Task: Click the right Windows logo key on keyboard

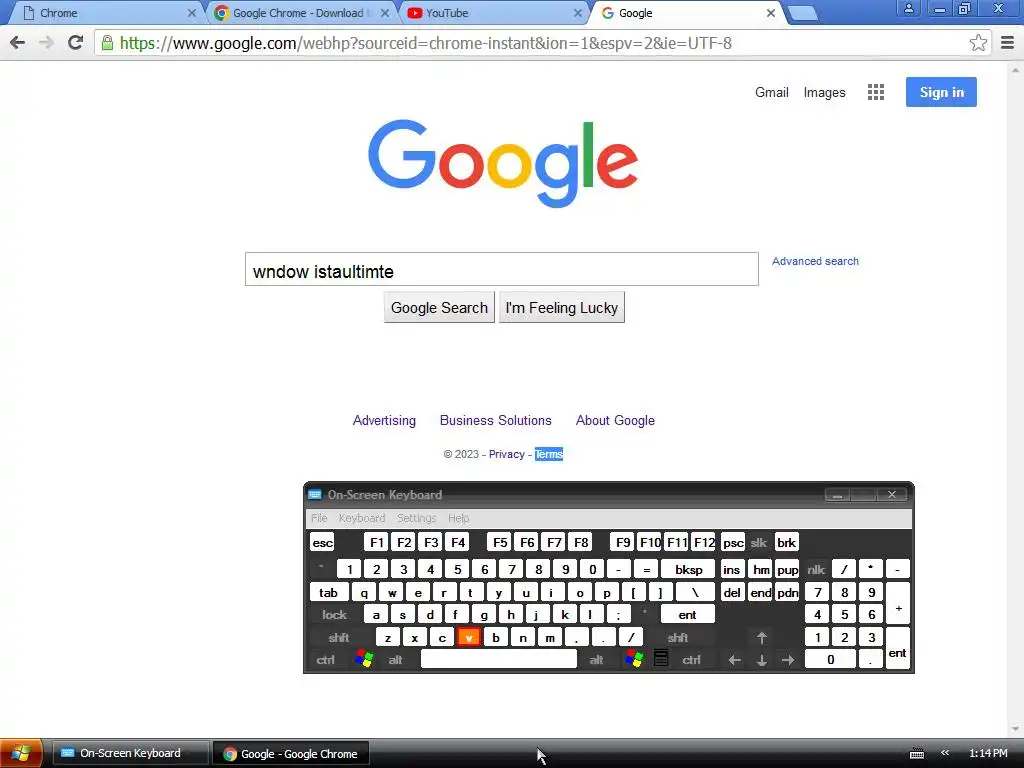Action: tap(633, 659)
